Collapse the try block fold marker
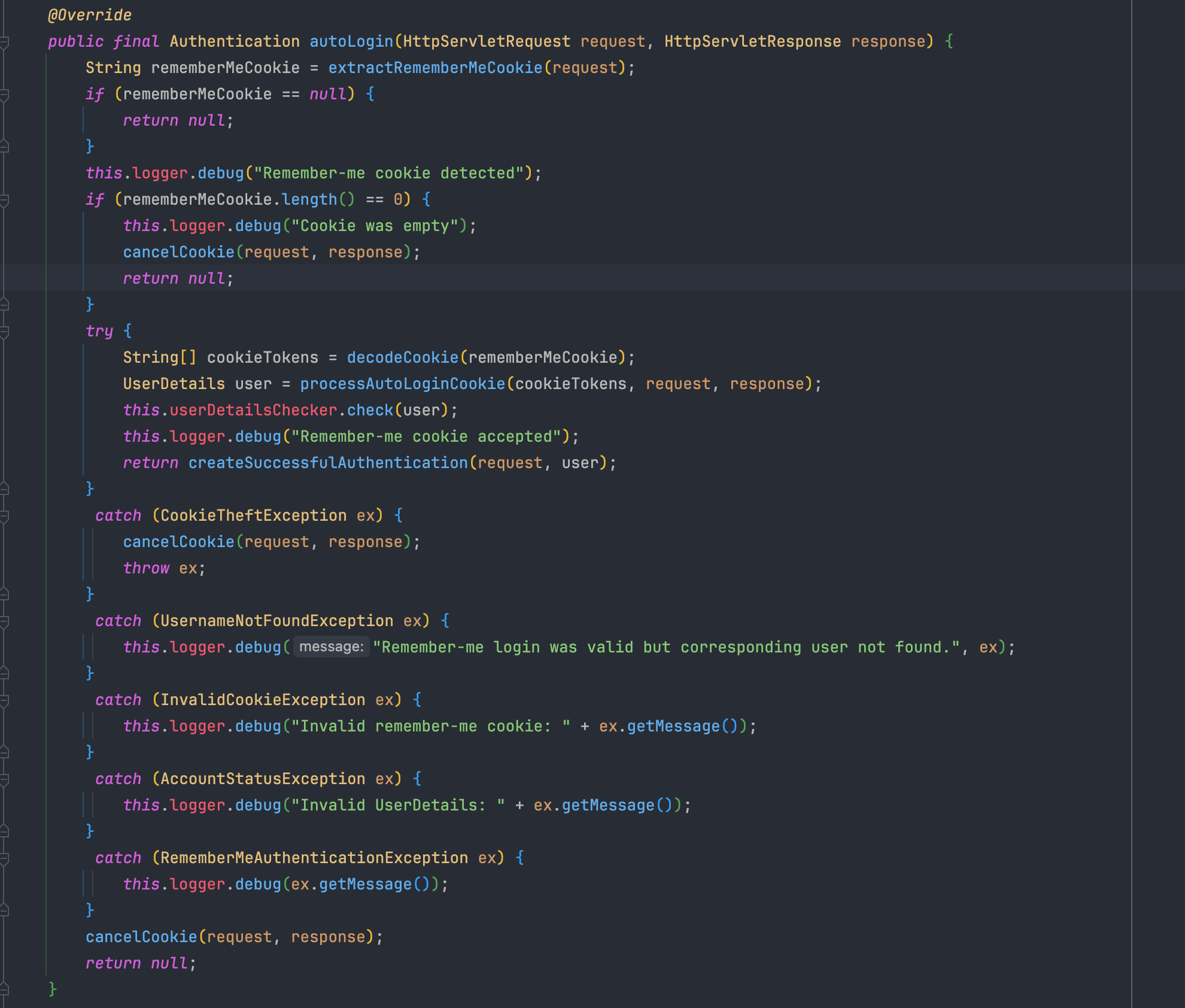The height and width of the screenshot is (1008, 1185). 4,332
